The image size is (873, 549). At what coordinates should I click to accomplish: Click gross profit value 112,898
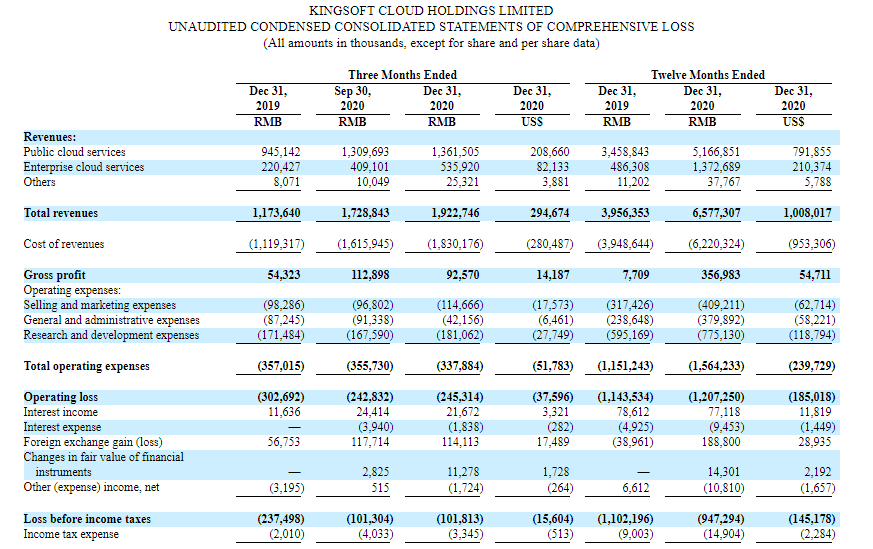370,274
